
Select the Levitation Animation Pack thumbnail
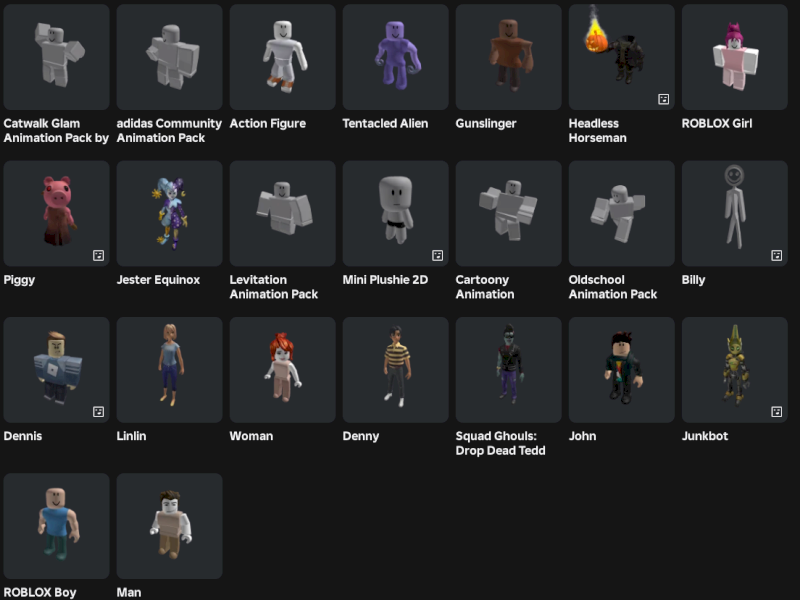click(x=283, y=213)
